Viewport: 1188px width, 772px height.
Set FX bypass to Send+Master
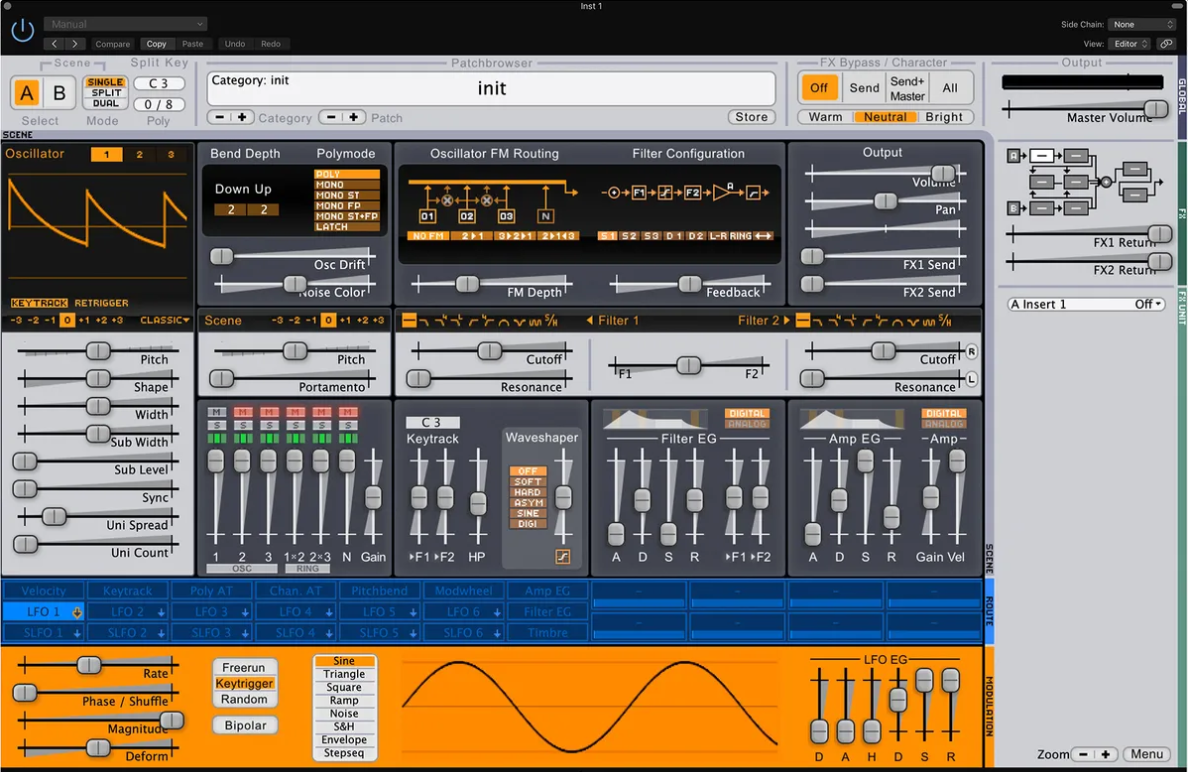point(907,89)
